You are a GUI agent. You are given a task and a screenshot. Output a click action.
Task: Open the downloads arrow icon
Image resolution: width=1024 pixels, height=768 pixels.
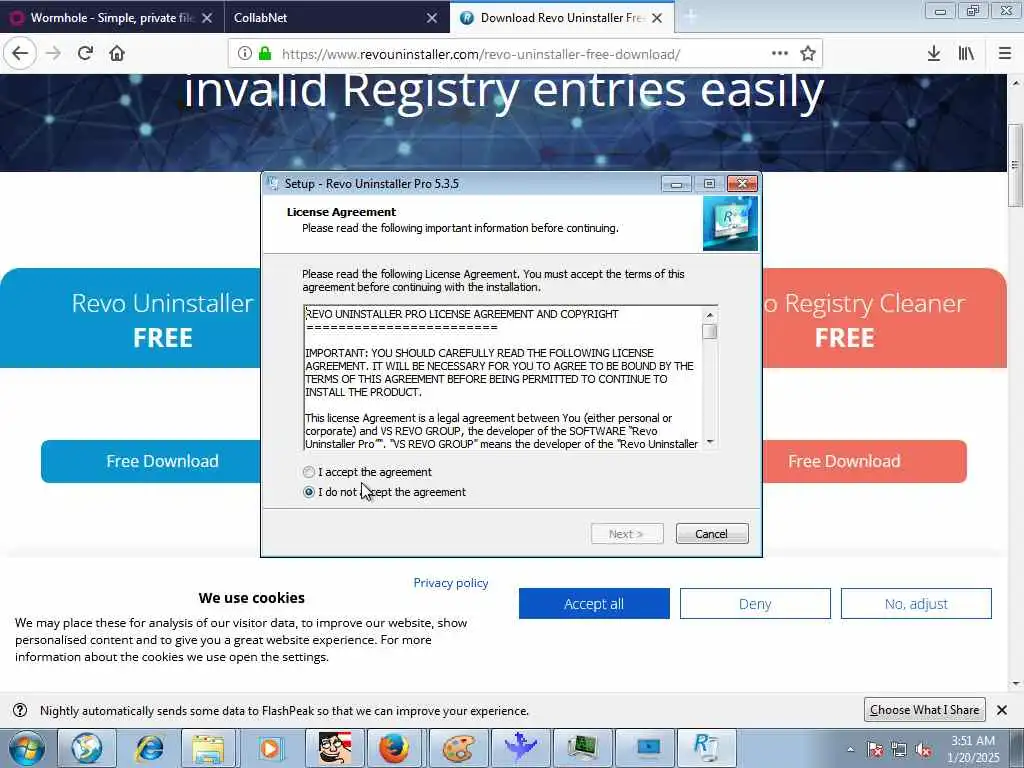click(934, 54)
